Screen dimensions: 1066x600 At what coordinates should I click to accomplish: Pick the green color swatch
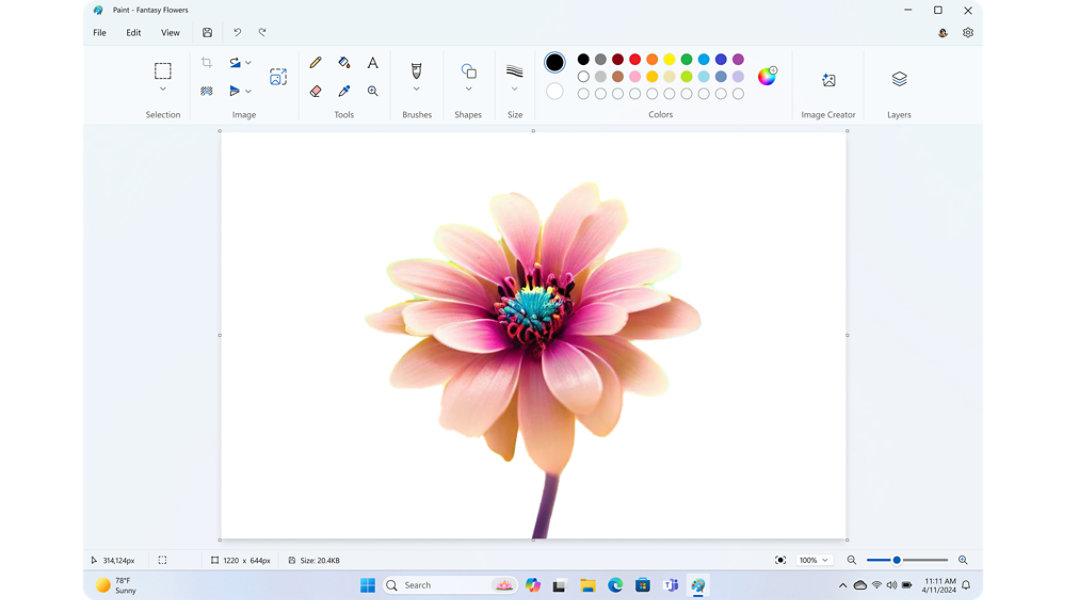pos(687,60)
